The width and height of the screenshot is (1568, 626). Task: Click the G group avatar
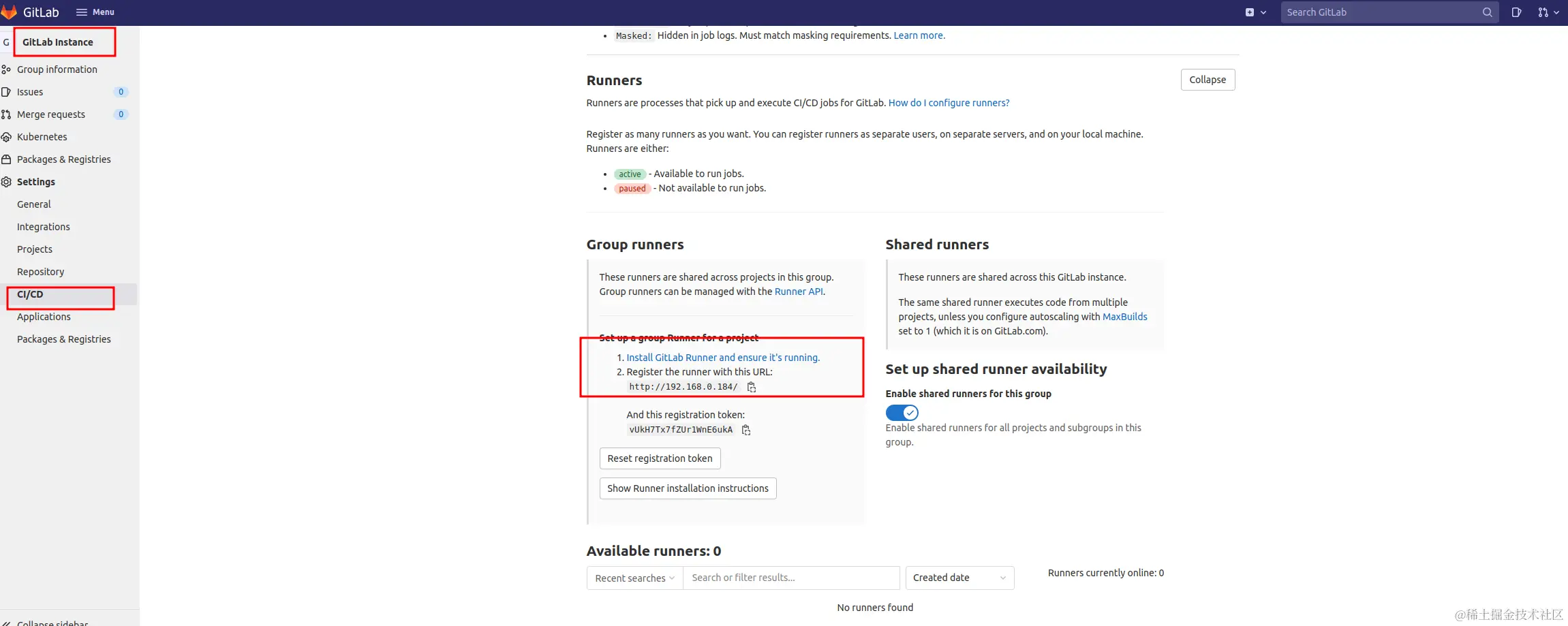6,42
